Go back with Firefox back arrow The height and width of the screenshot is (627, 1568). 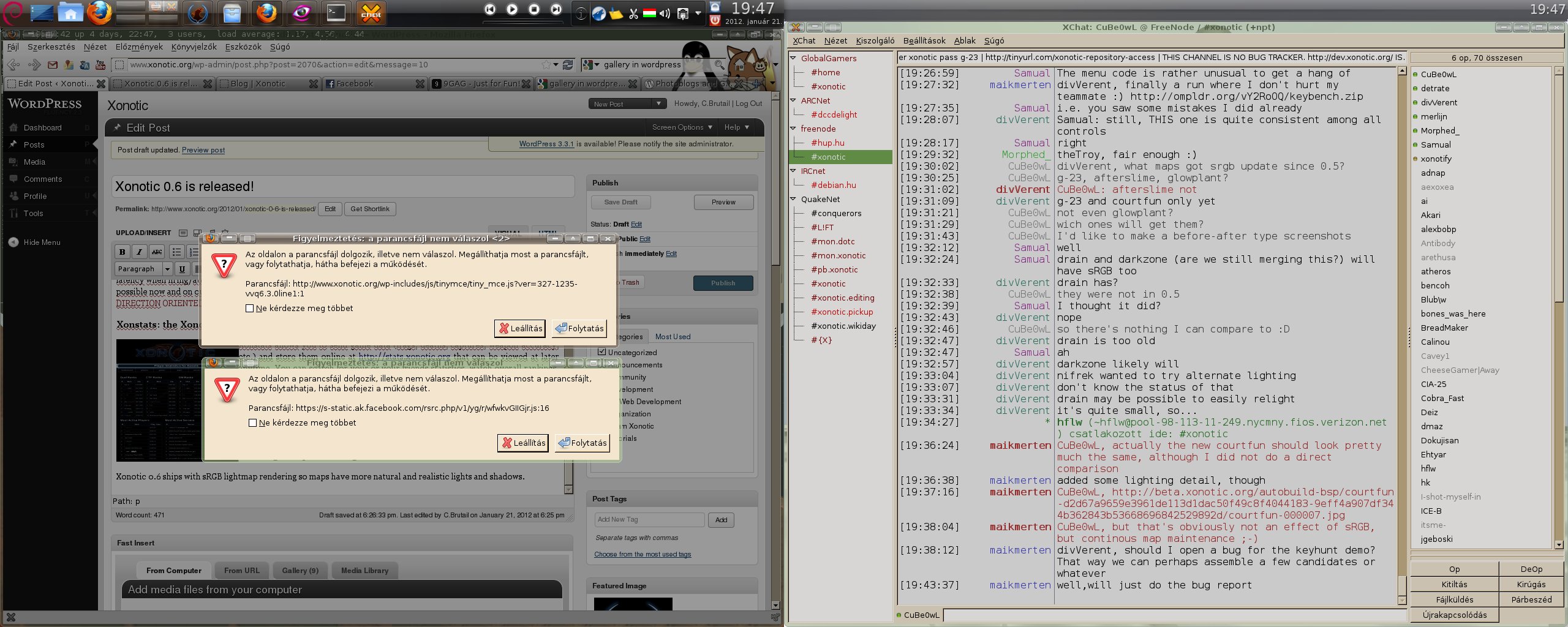[13, 64]
